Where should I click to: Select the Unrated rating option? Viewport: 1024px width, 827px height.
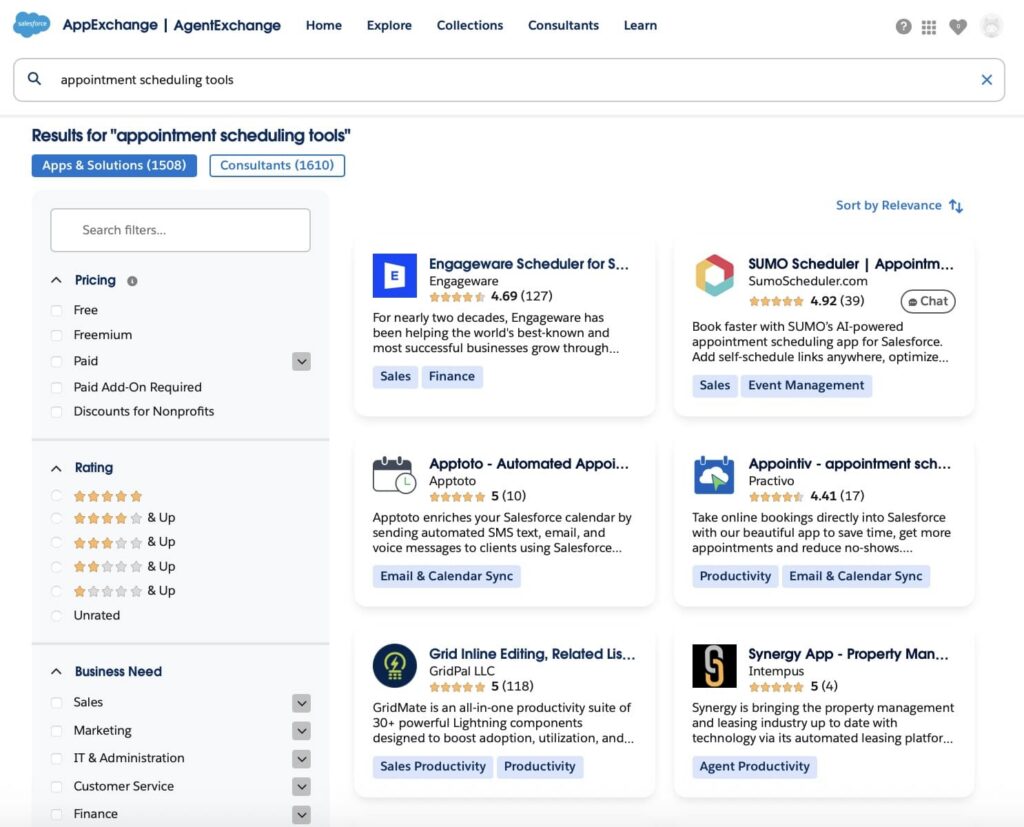pos(57,615)
